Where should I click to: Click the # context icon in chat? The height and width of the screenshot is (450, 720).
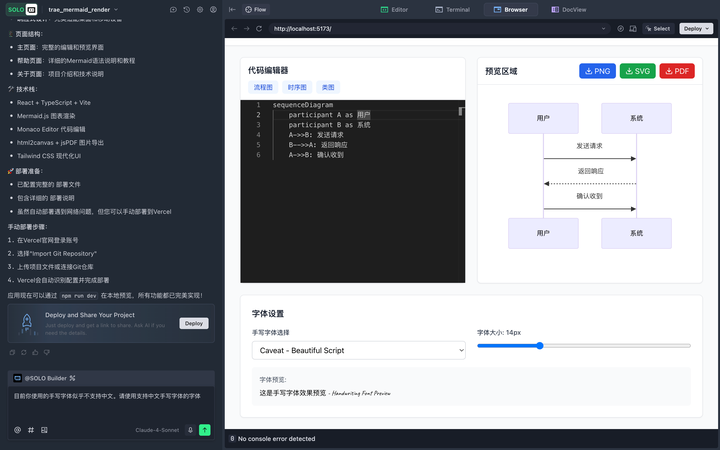coord(31,430)
